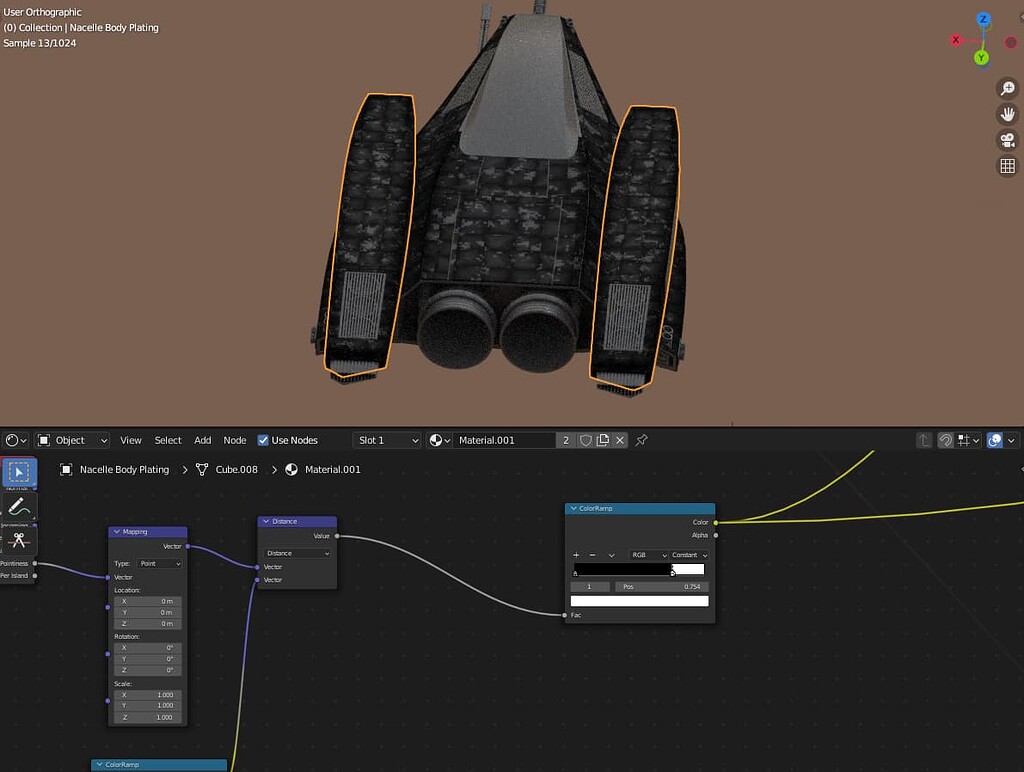Select the Annotate tool in the toolbar
Image resolution: width=1024 pixels, height=772 pixels.
[x=18, y=505]
